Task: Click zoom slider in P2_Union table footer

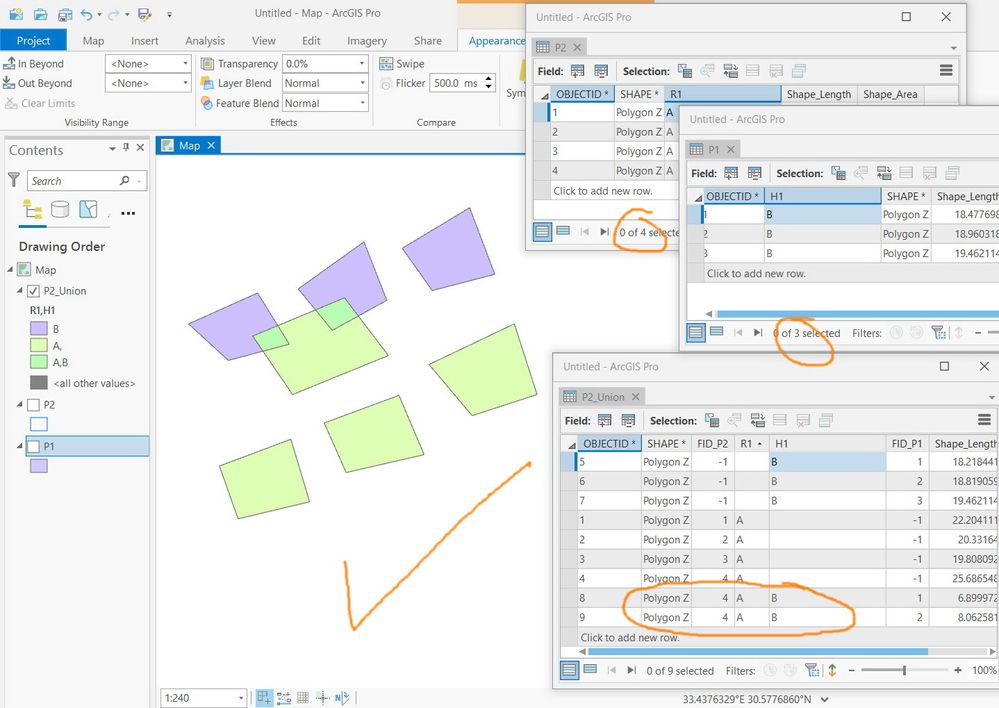Action: tap(904, 670)
